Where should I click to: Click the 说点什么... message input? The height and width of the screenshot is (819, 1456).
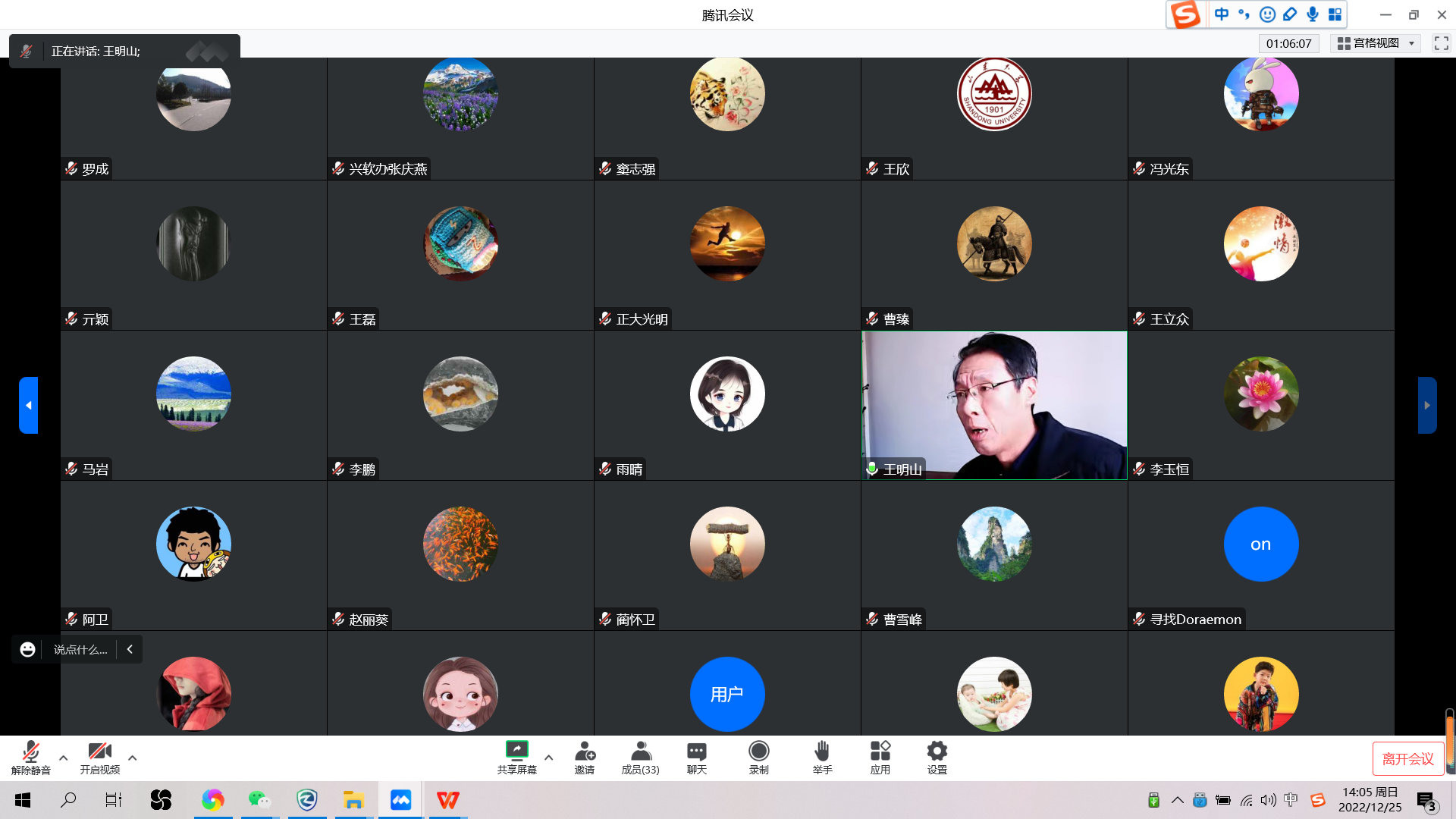(80, 649)
